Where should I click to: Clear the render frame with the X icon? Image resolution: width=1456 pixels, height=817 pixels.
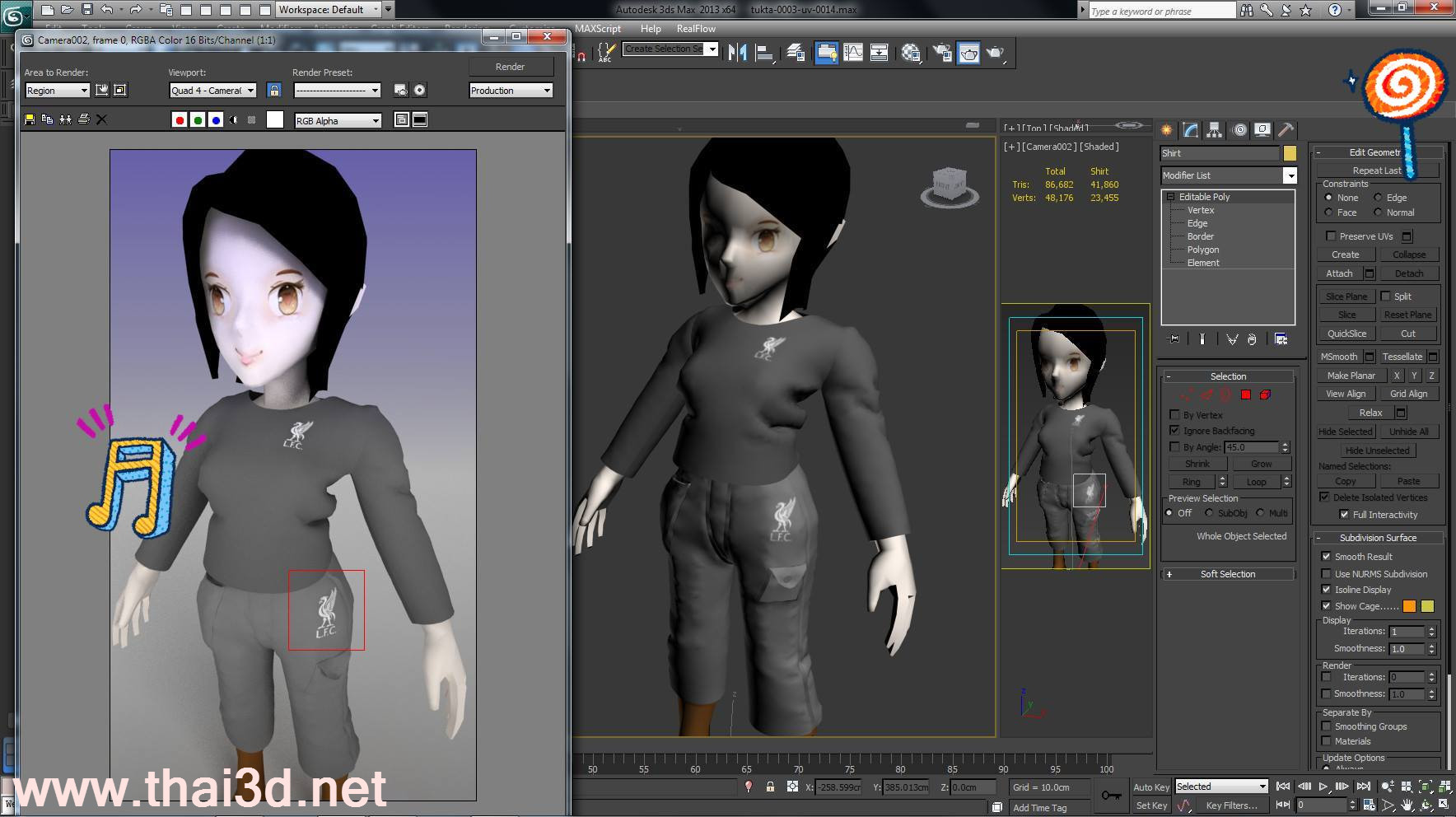click(x=101, y=119)
